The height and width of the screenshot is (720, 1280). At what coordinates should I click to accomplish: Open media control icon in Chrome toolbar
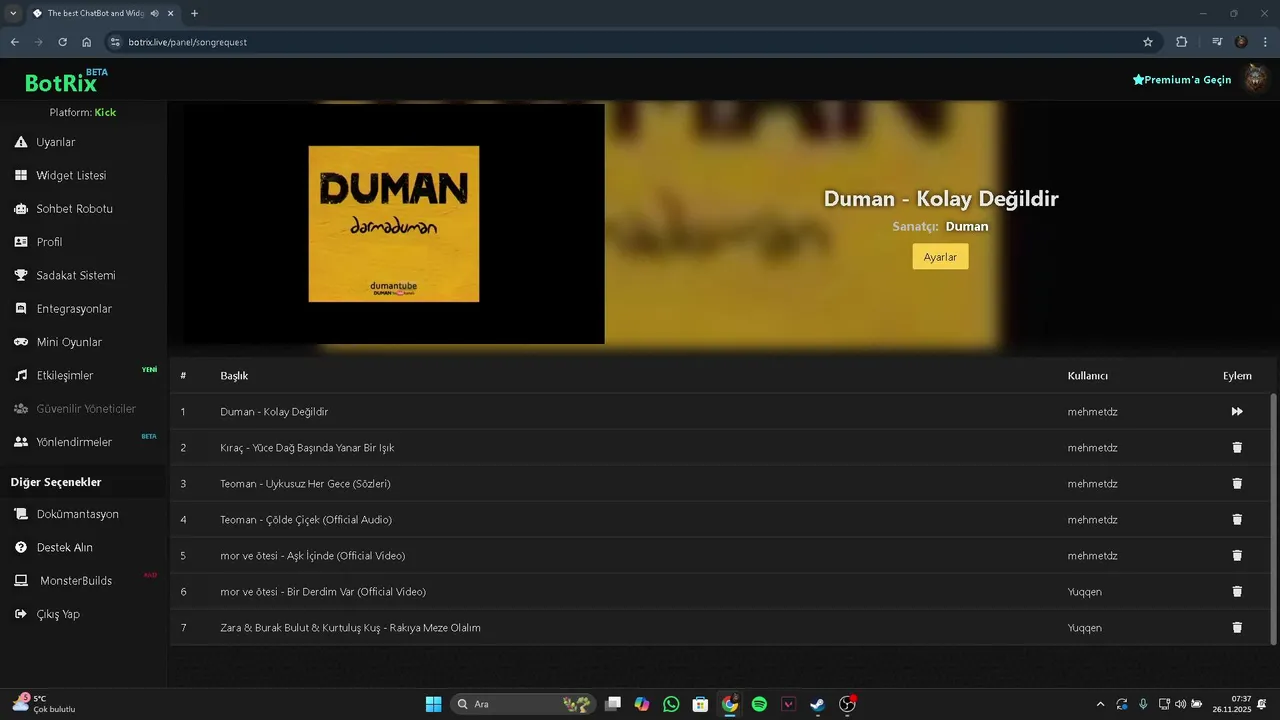[x=1217, y=42]
